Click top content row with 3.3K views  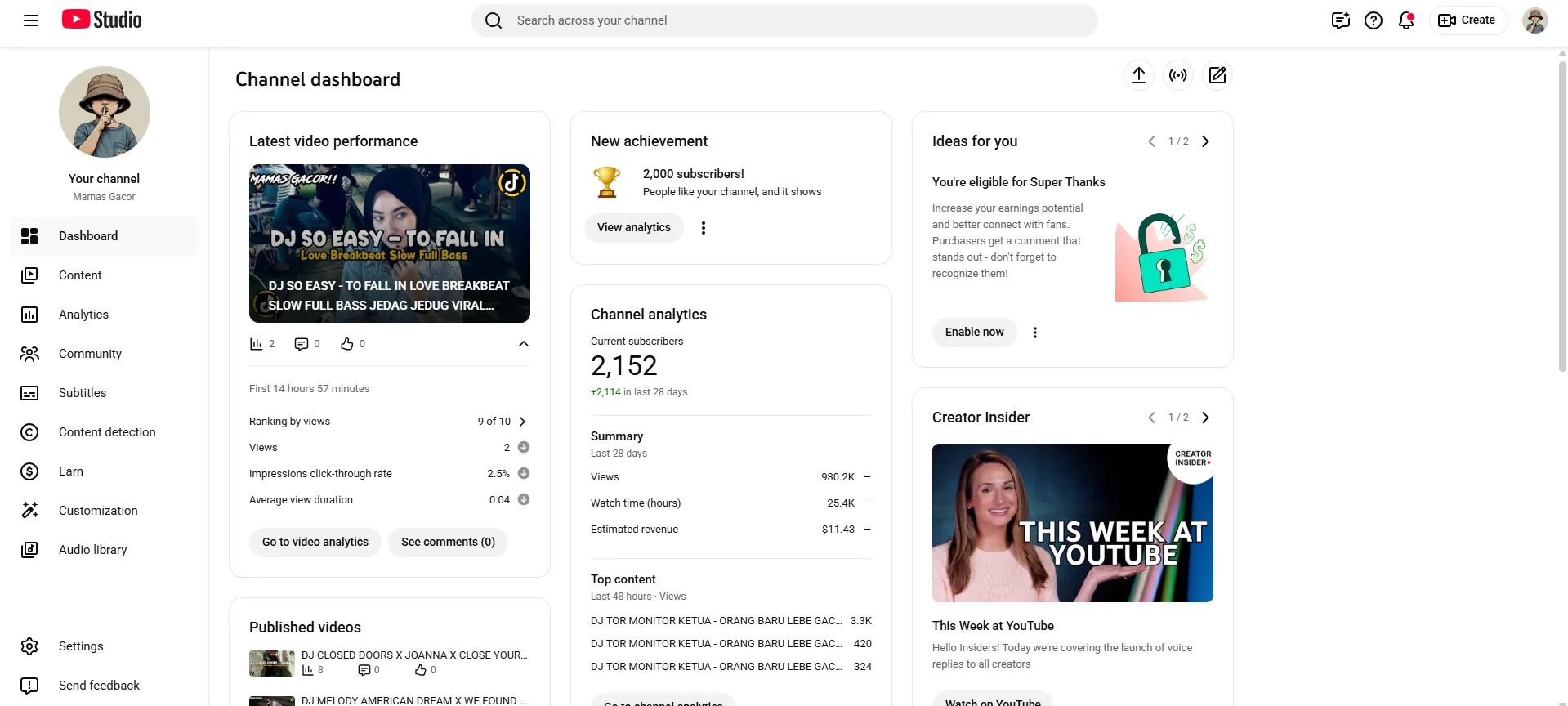coord(731,621)
